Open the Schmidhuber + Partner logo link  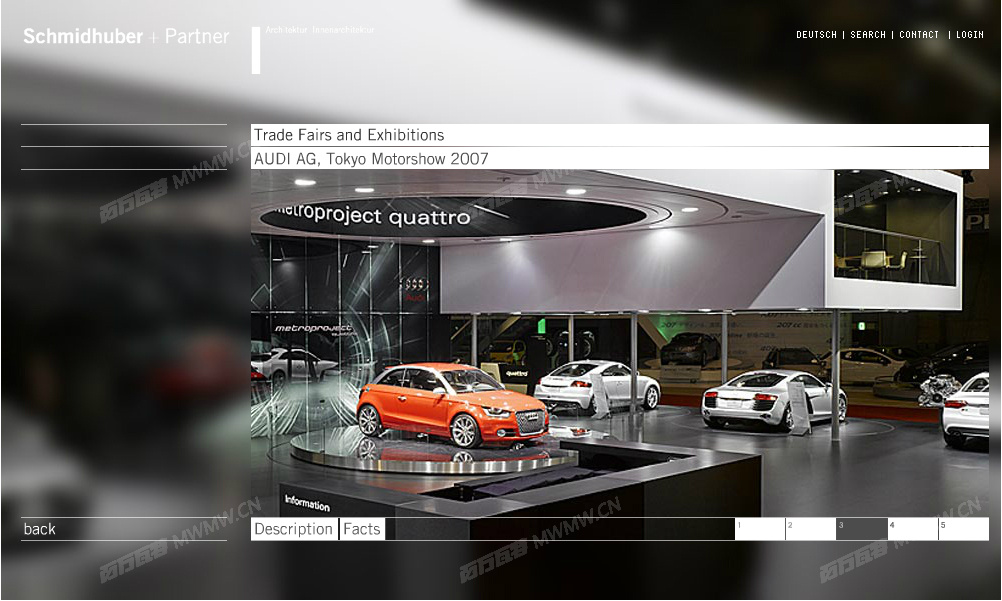click(x=126, y=36)
